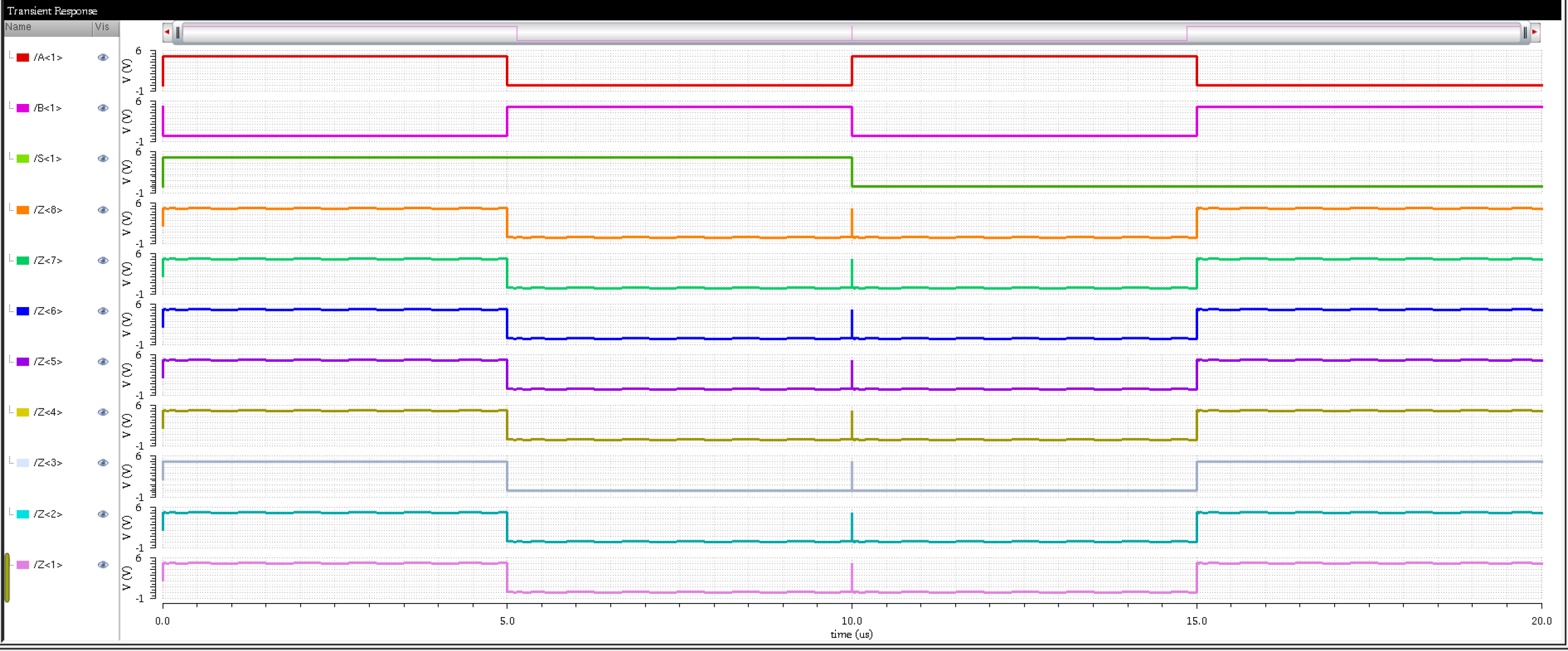
Task: Toggle visibility of the /Z<2> trace
Action: coord(103,514)
